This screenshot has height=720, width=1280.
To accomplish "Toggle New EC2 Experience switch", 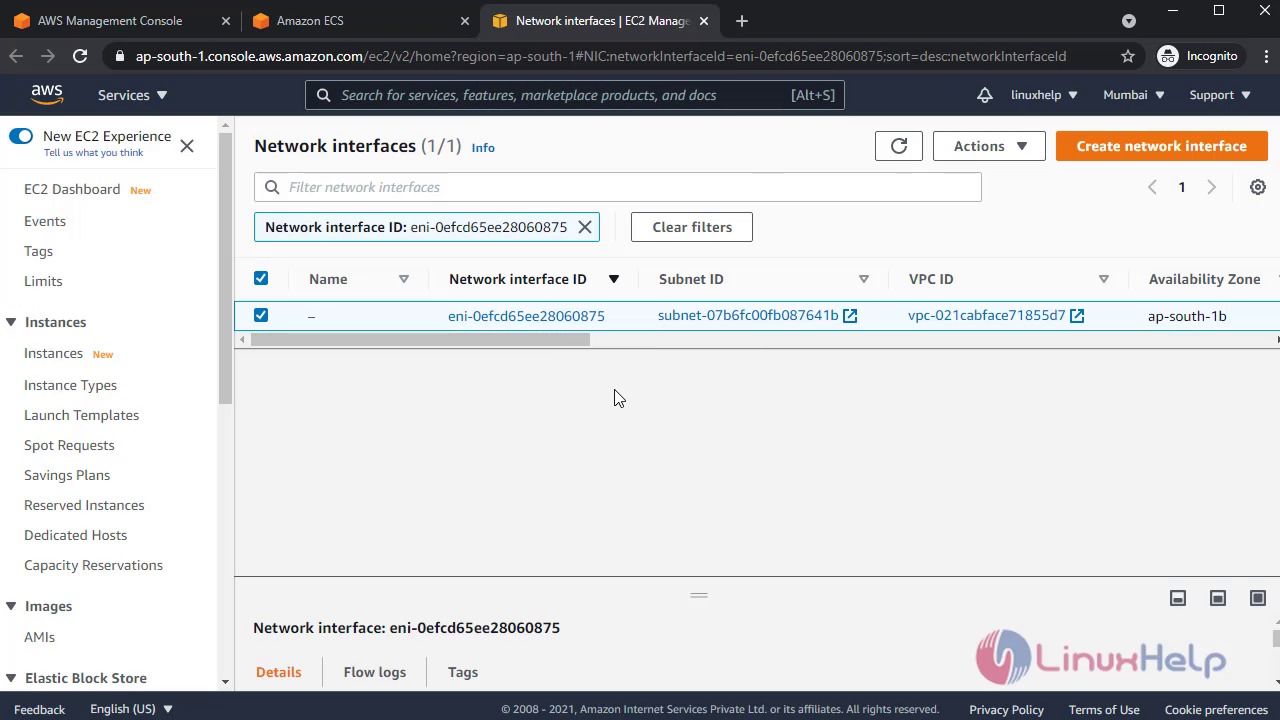I will [21, 136].
